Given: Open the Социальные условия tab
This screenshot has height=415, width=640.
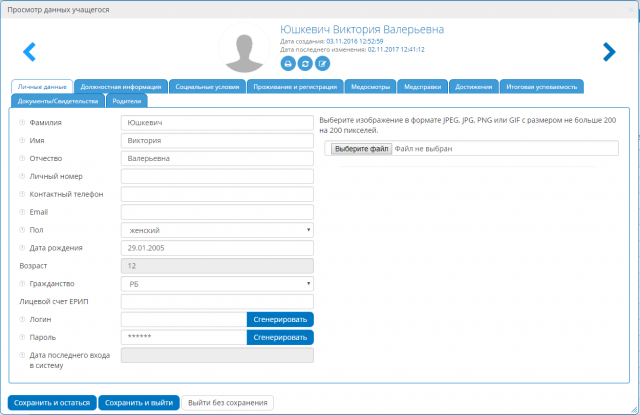Looking at the screenshot, I should click(x=207, y=87).
